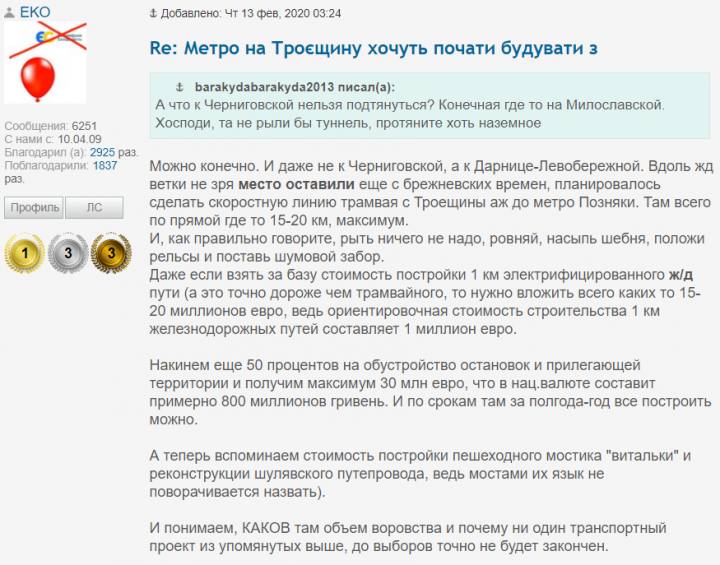
Task: Click the user silhouette icon beside EKO
Action: [x=9, y=12]
